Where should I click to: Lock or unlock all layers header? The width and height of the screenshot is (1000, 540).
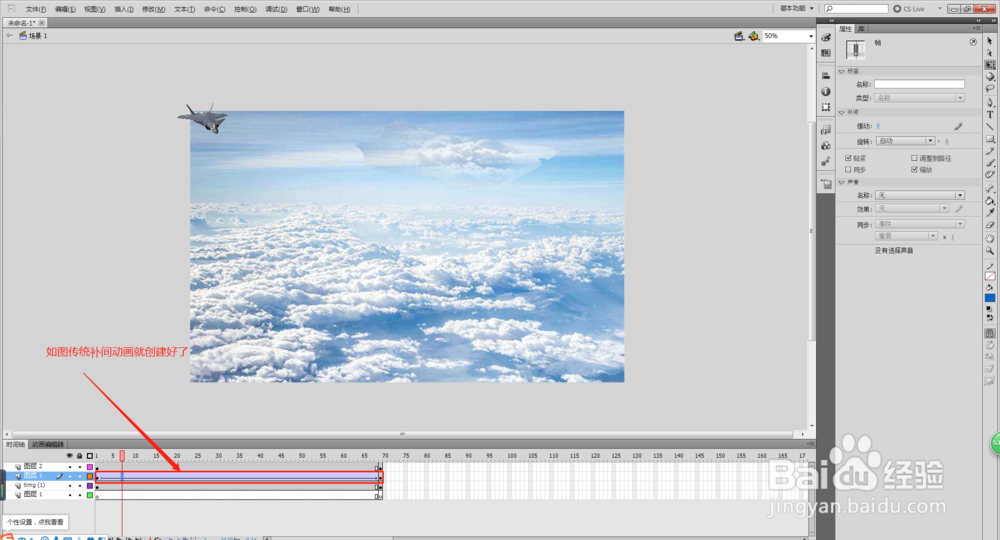[80, 456]
